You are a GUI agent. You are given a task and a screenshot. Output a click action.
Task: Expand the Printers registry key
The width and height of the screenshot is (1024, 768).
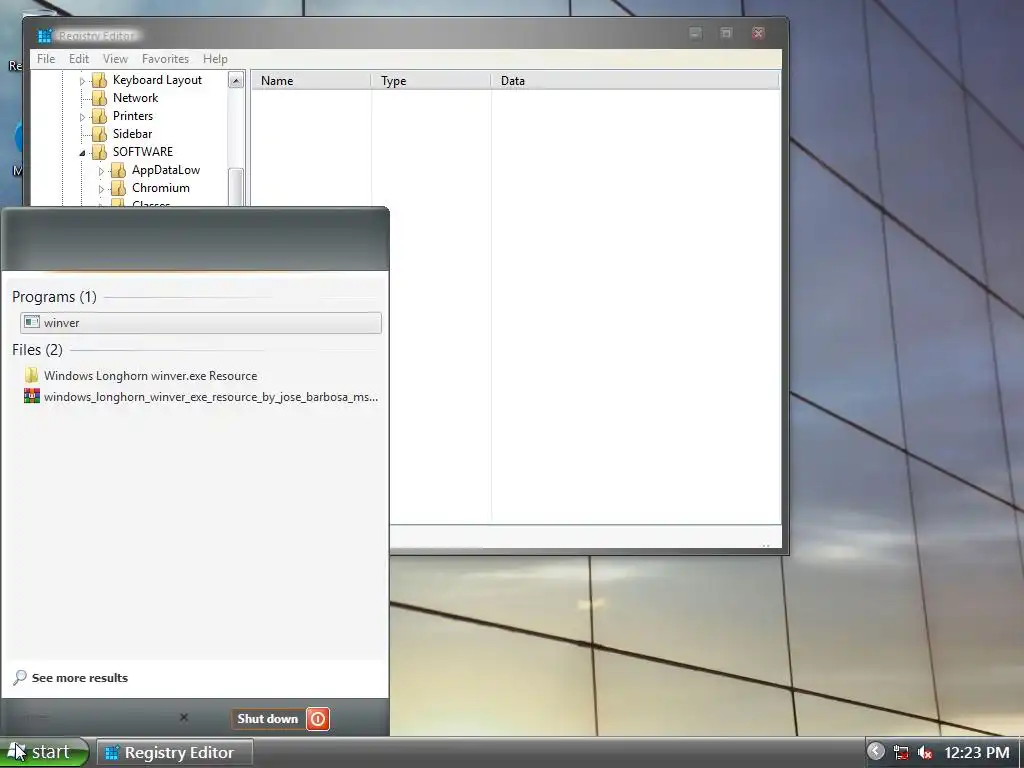(82, 117)
